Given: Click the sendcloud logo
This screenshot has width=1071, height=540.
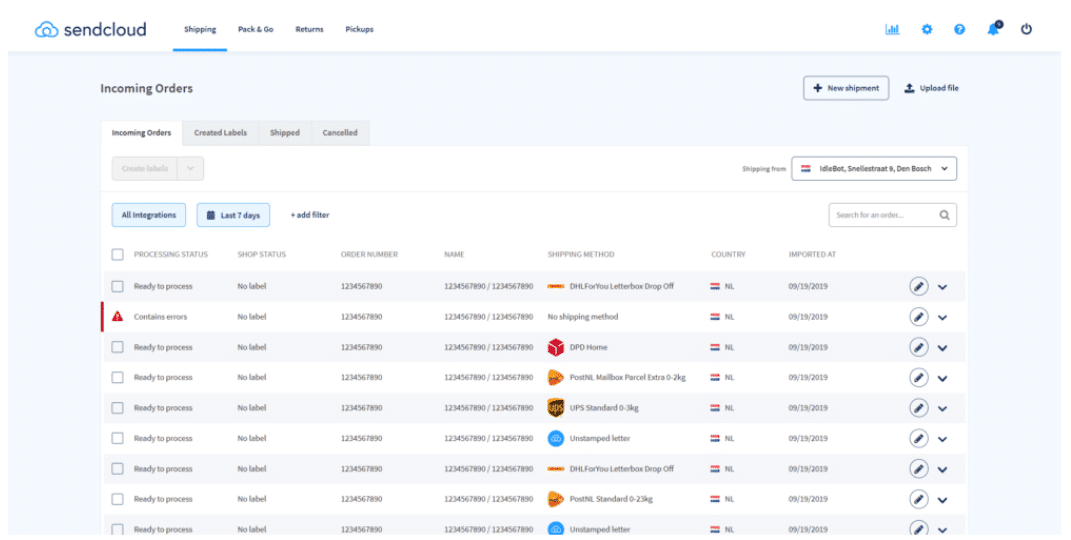Looking at the screenshot, I should coord(90,29).
